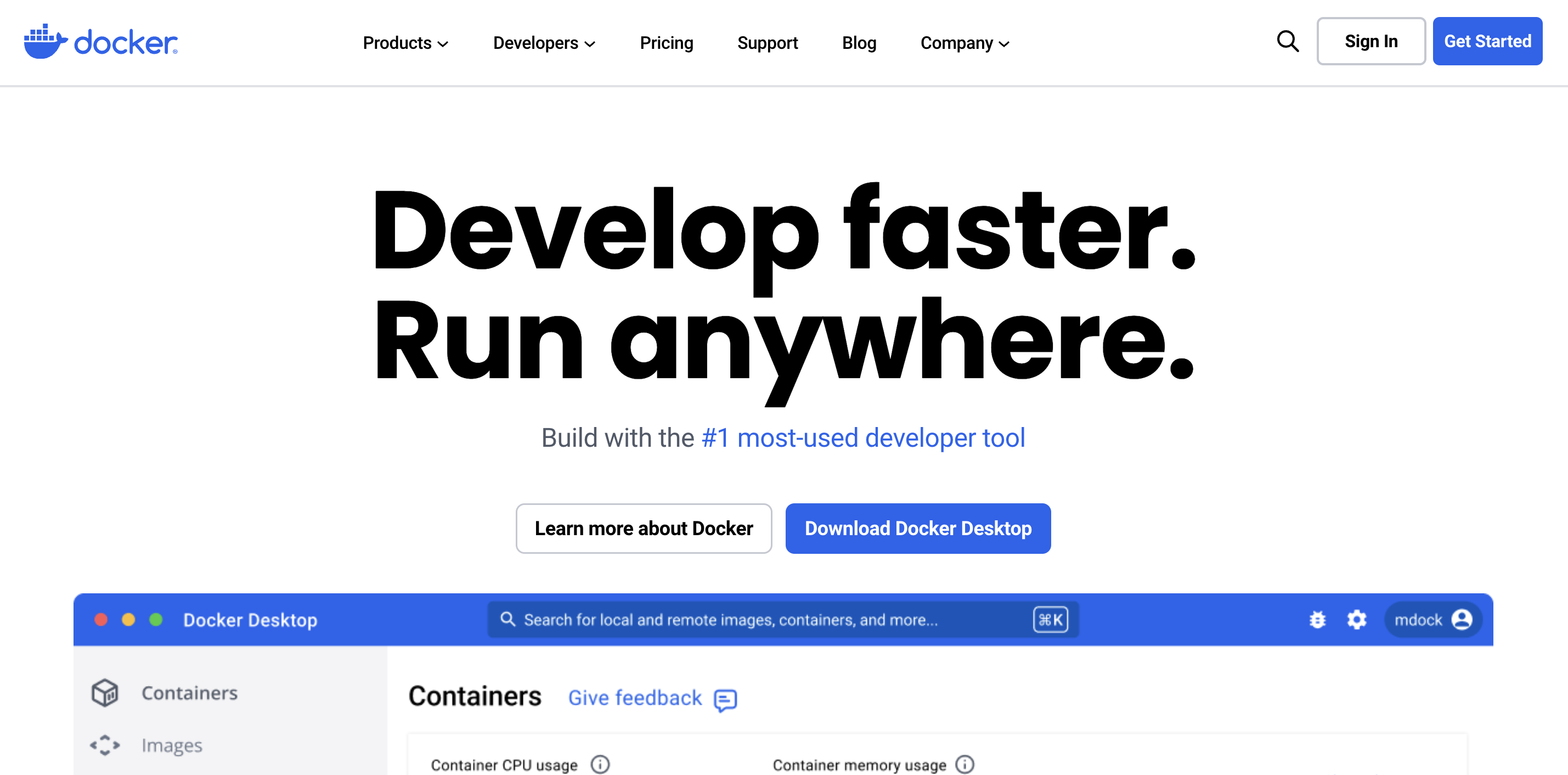Select Containers in the Docker Desktop sidebar
This screenshot has width=1568, height=775.
click(189, 693)
